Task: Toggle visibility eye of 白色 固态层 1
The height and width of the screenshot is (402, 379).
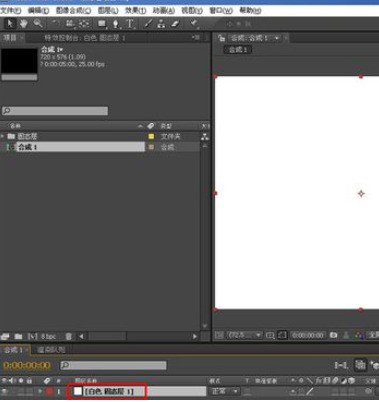Action: 4,391
